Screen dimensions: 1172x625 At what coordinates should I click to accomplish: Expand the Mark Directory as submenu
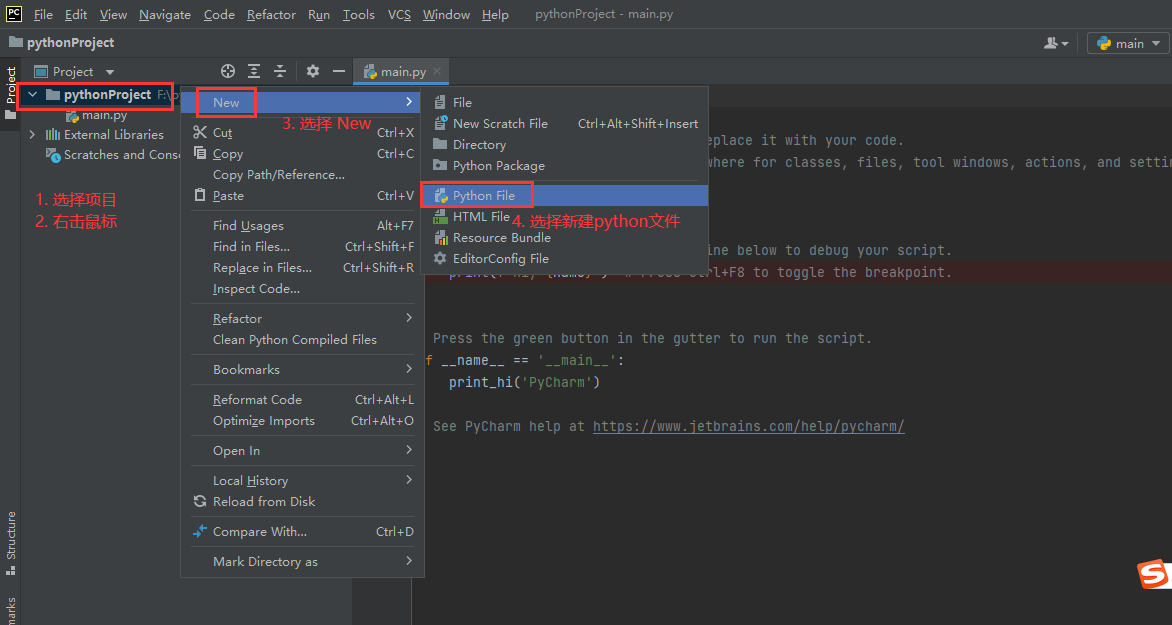[x=303, y=561]
